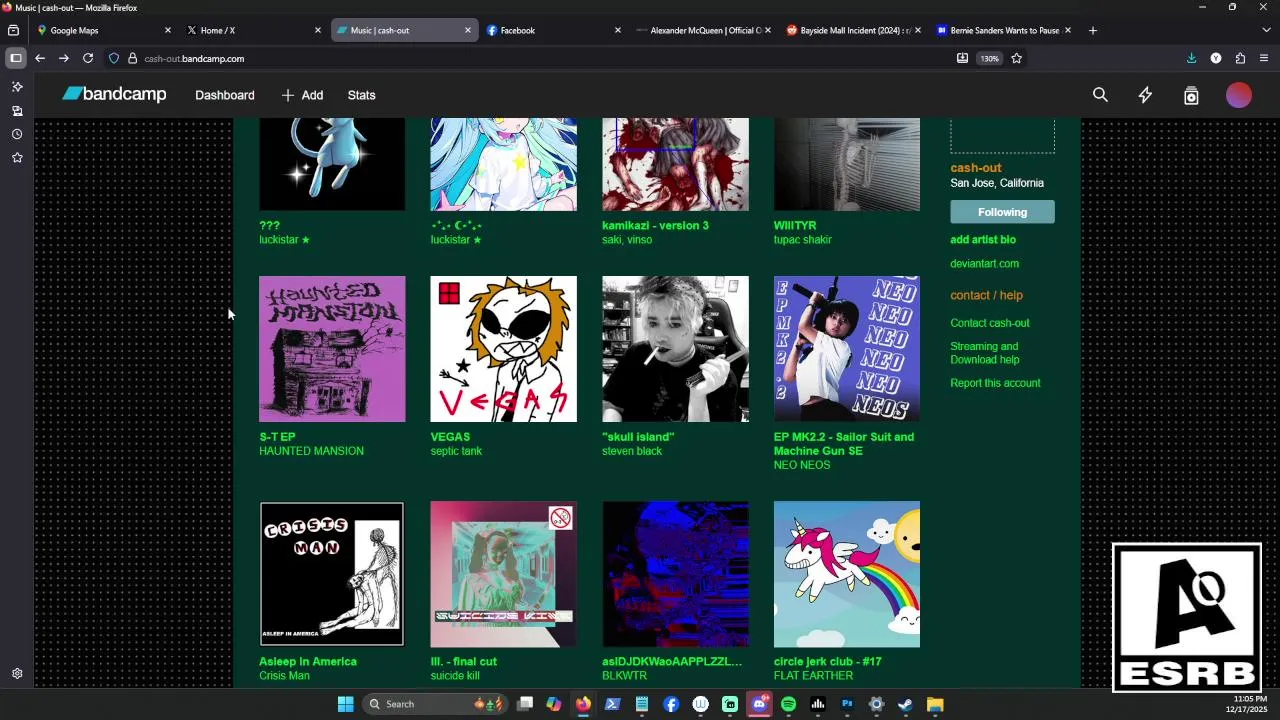This screenshot has height=720, width=1280.
Task: Click the browser back arrow
Action: click(40, 58)
